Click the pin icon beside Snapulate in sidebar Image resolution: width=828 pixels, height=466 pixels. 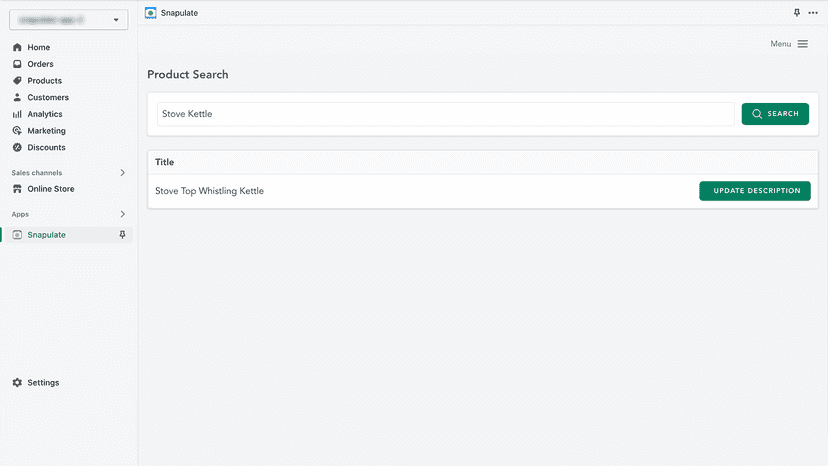point(123,235)
